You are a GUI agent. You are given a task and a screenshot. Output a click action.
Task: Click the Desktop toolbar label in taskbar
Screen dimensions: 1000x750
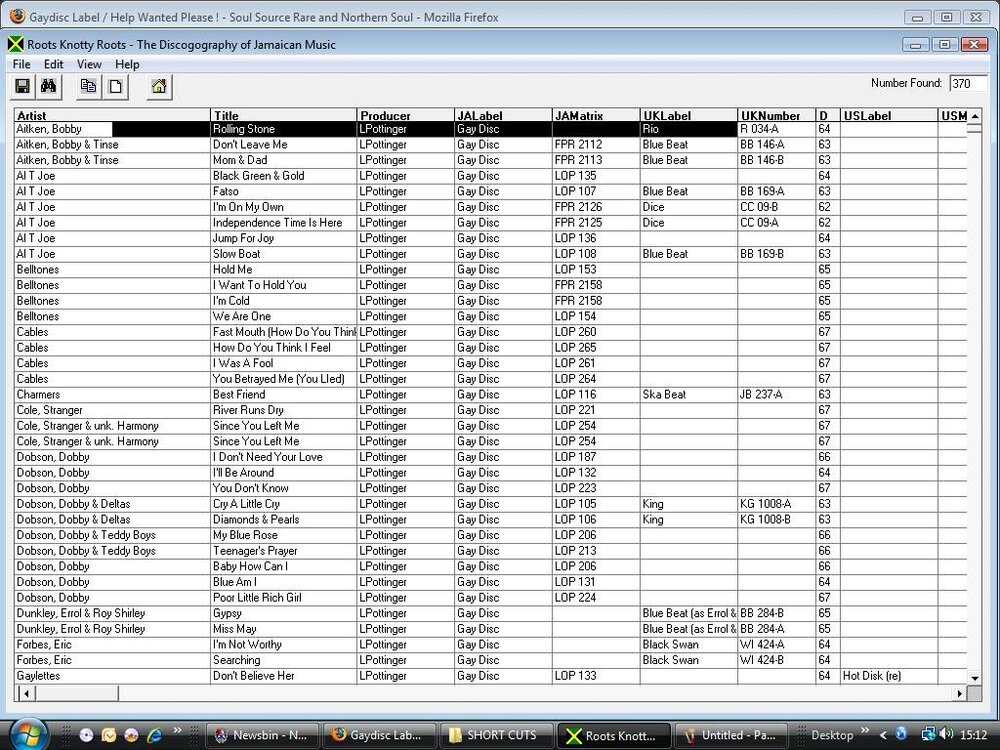coord(832,735)
